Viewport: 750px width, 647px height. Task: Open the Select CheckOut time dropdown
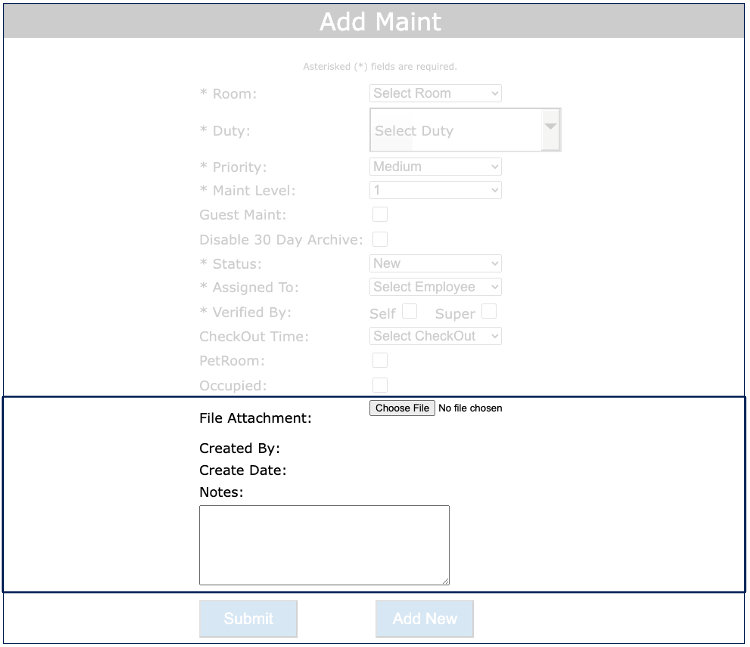[x=435, y=336]
